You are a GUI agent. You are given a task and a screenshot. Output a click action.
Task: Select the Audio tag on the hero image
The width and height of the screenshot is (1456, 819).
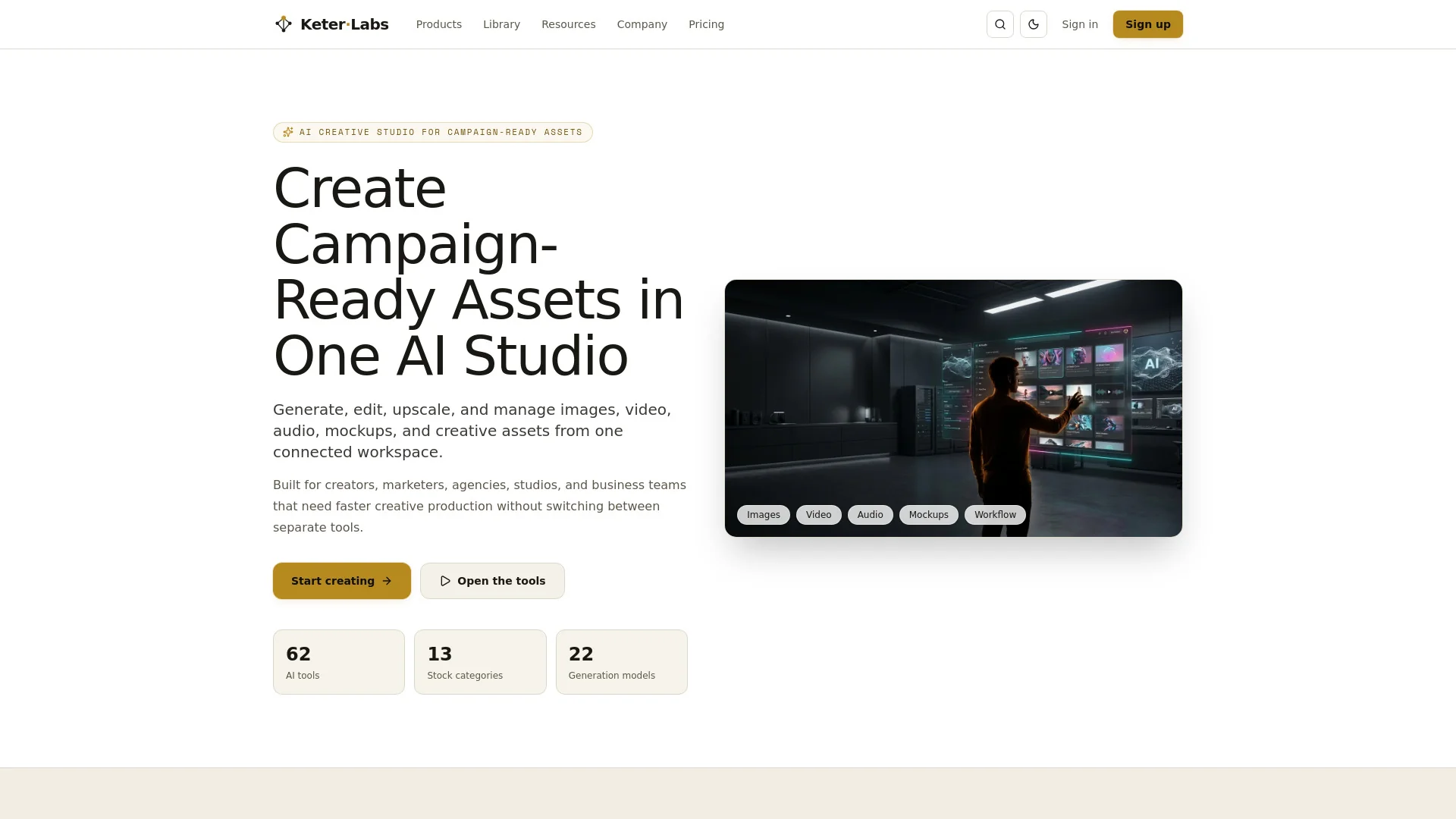tap(871, 515)
